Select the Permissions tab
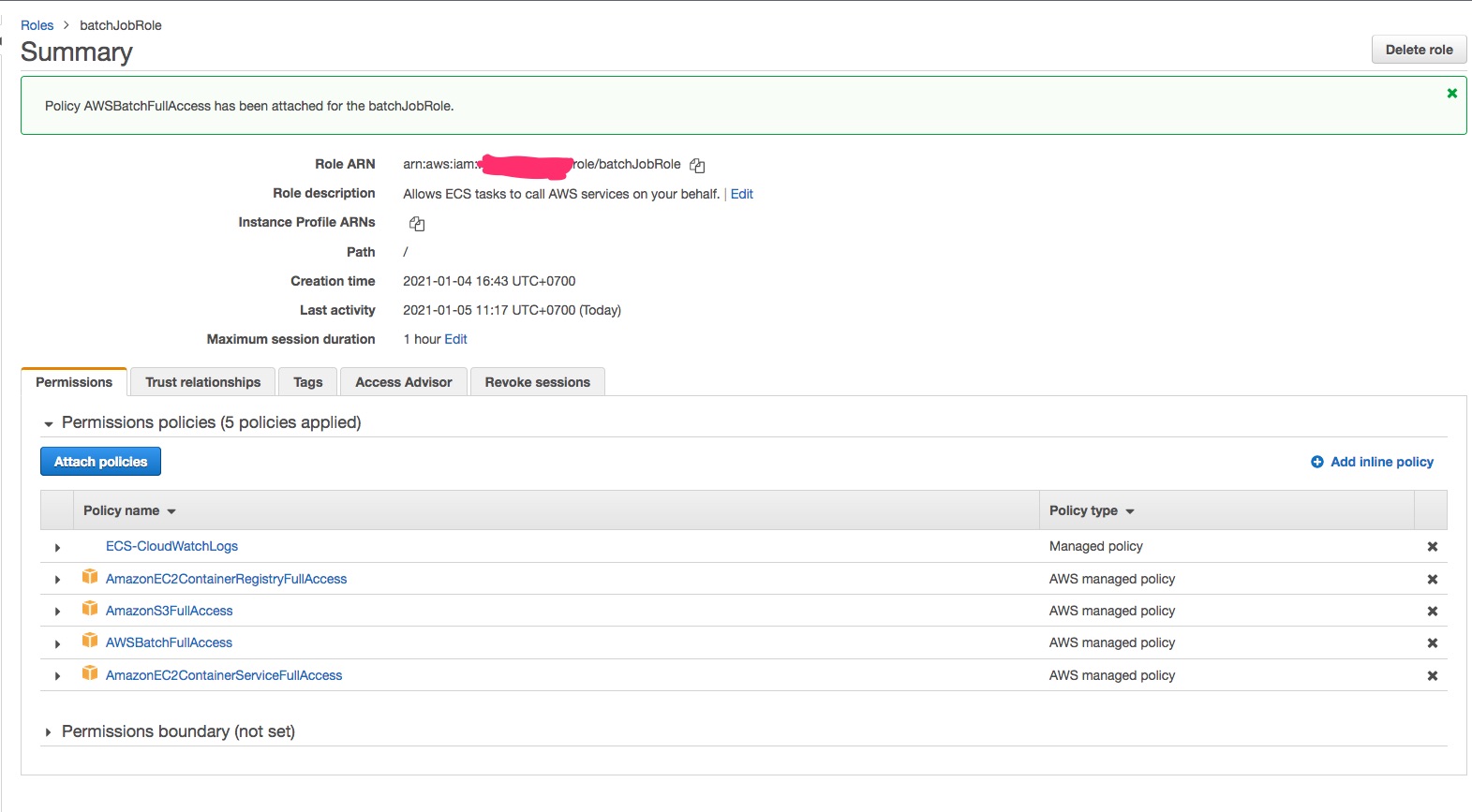 point(74,382)
